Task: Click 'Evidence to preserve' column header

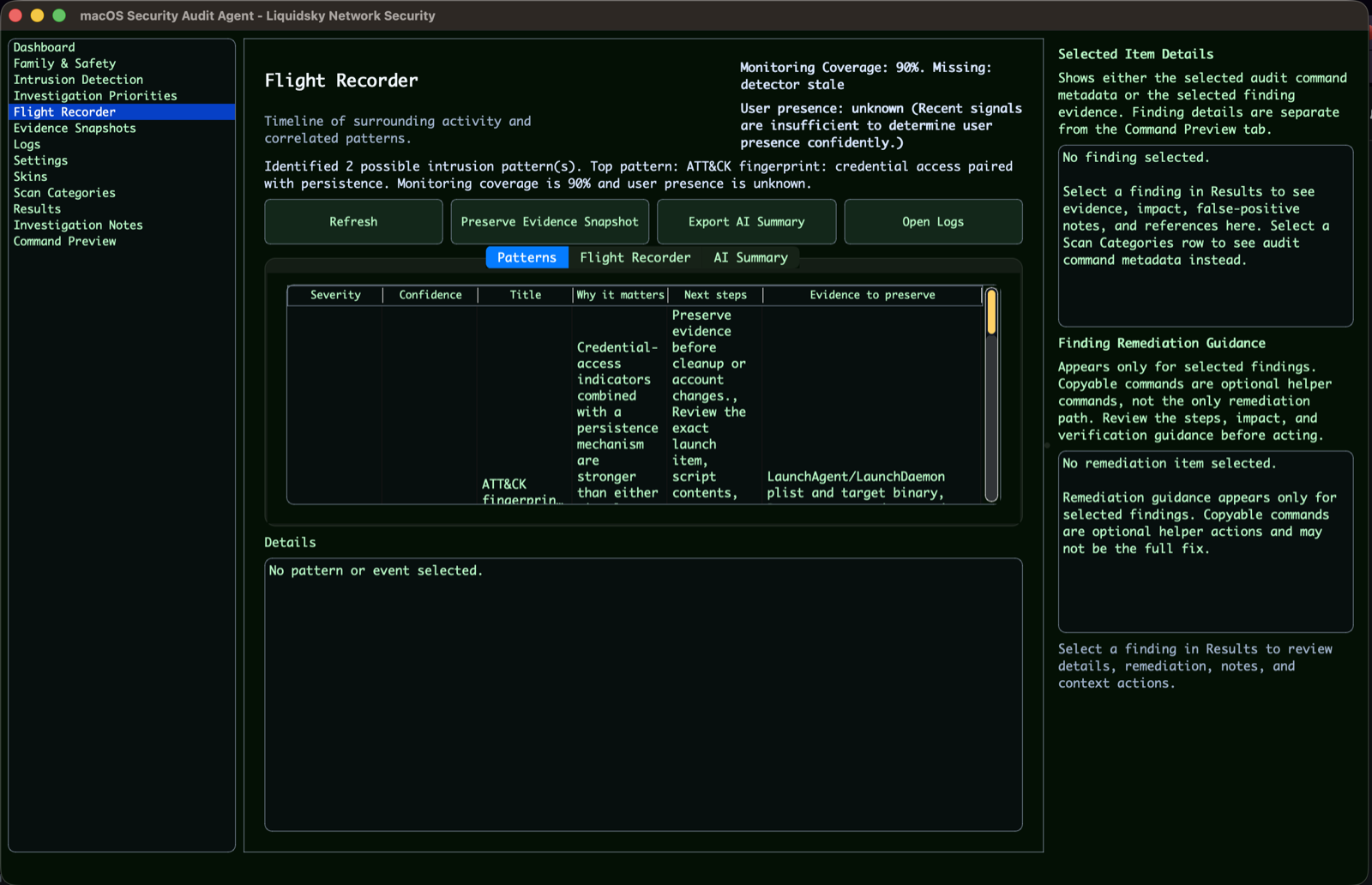Action: click(x=872, y=295)
